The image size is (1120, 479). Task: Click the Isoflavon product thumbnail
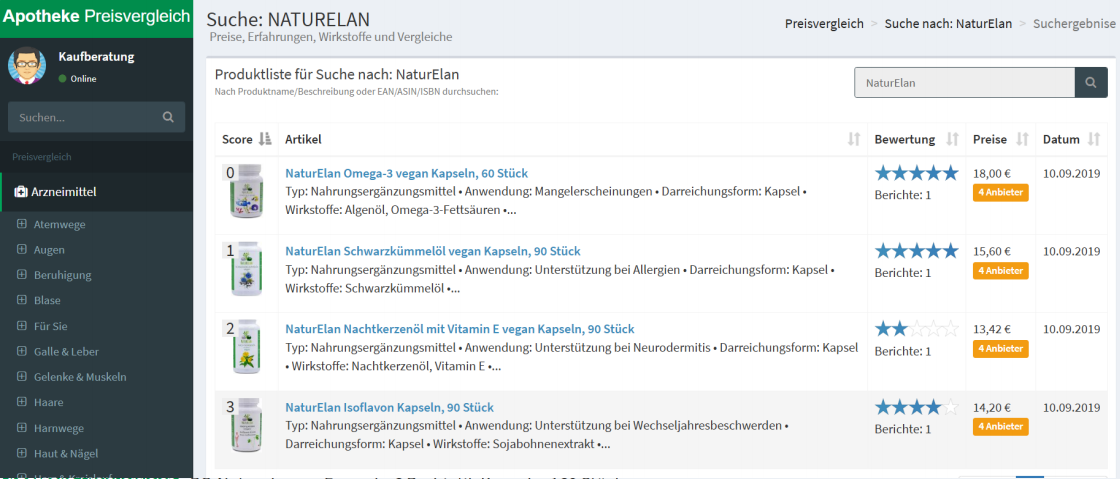coord(246,425)
